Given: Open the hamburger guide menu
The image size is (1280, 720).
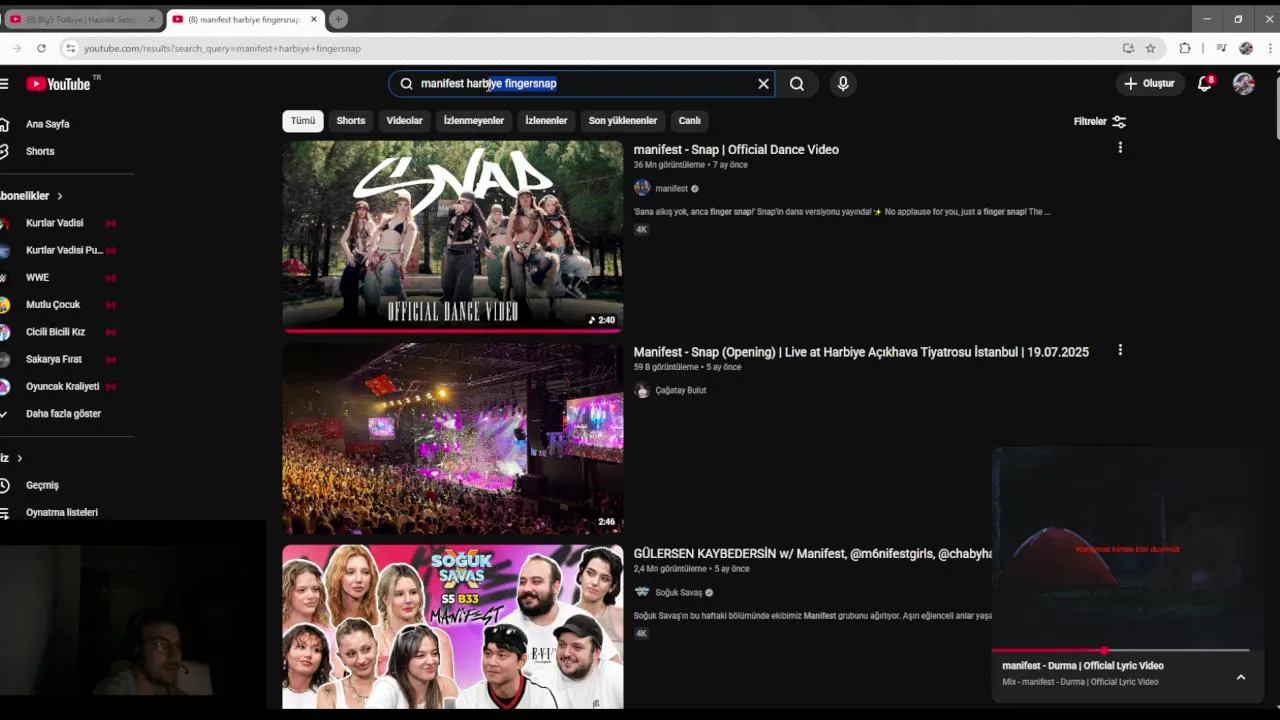Looking at the screenshot, I should pyautogui.click(x=4, y=84).
